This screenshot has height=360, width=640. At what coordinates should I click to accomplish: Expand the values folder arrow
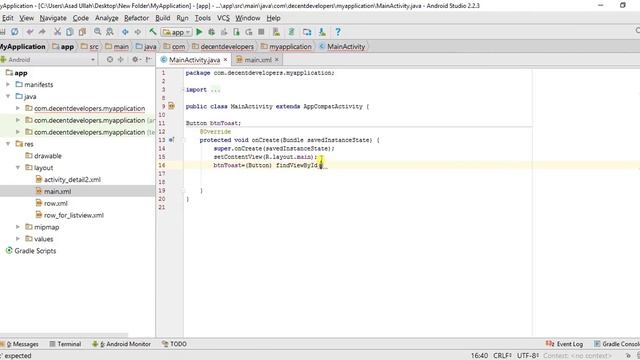pos(18,239)
